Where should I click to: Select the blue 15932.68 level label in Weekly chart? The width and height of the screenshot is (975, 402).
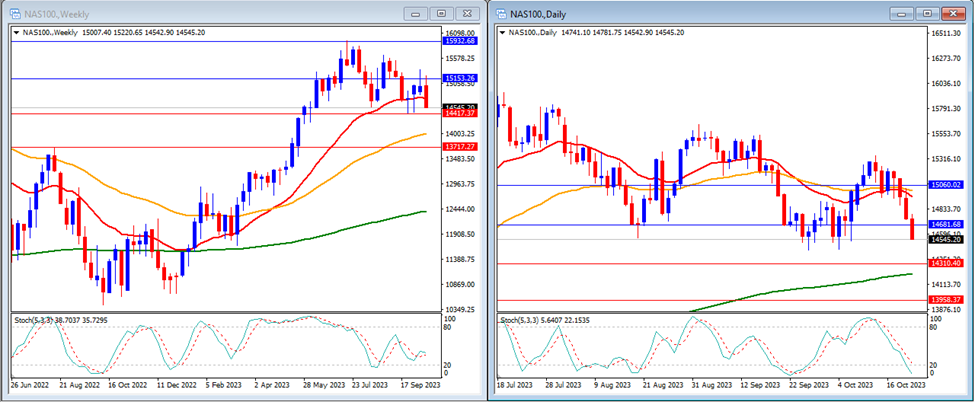(x=460, y=41)
